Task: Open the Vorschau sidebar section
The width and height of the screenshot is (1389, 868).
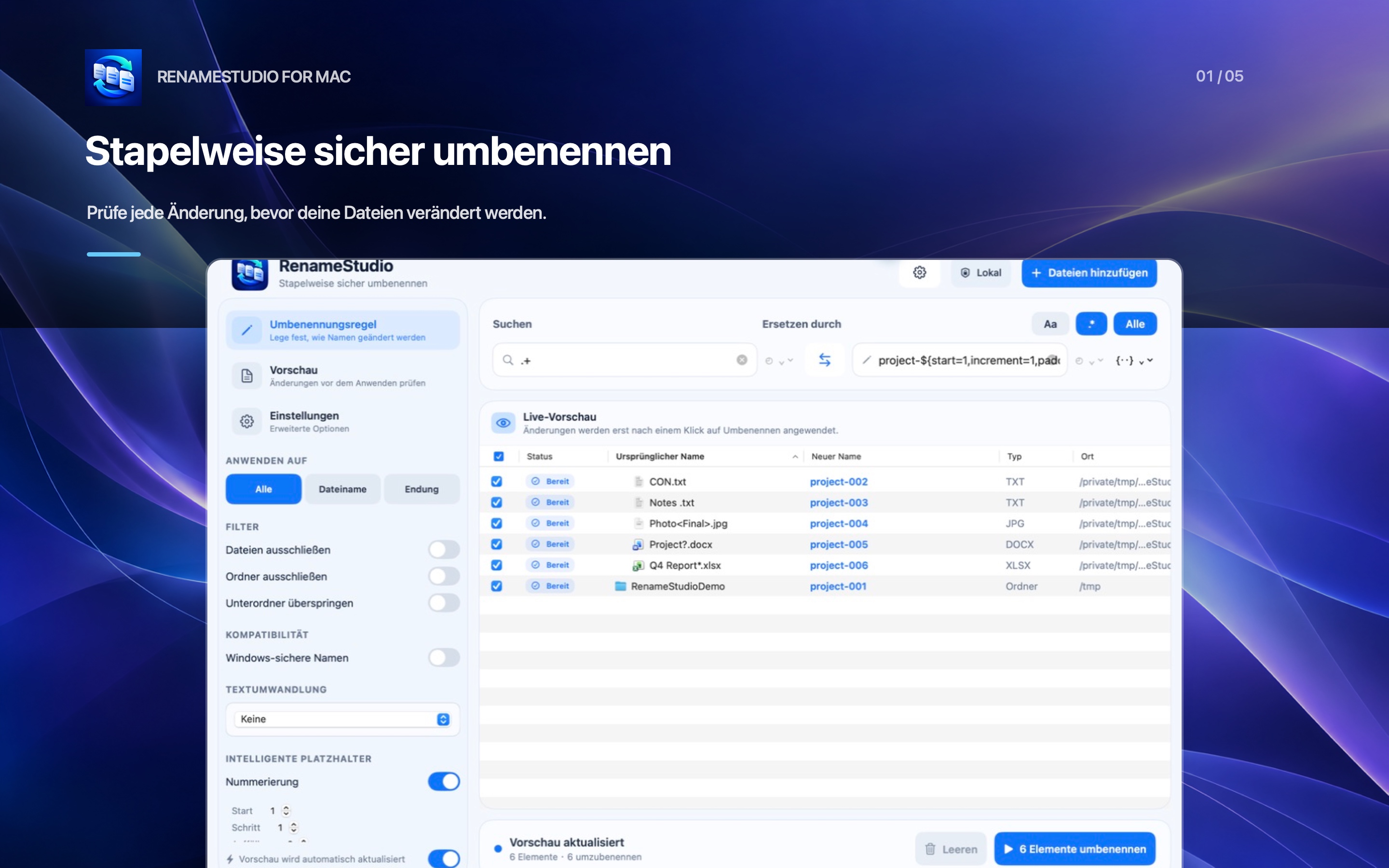Action: coord(342,376)
